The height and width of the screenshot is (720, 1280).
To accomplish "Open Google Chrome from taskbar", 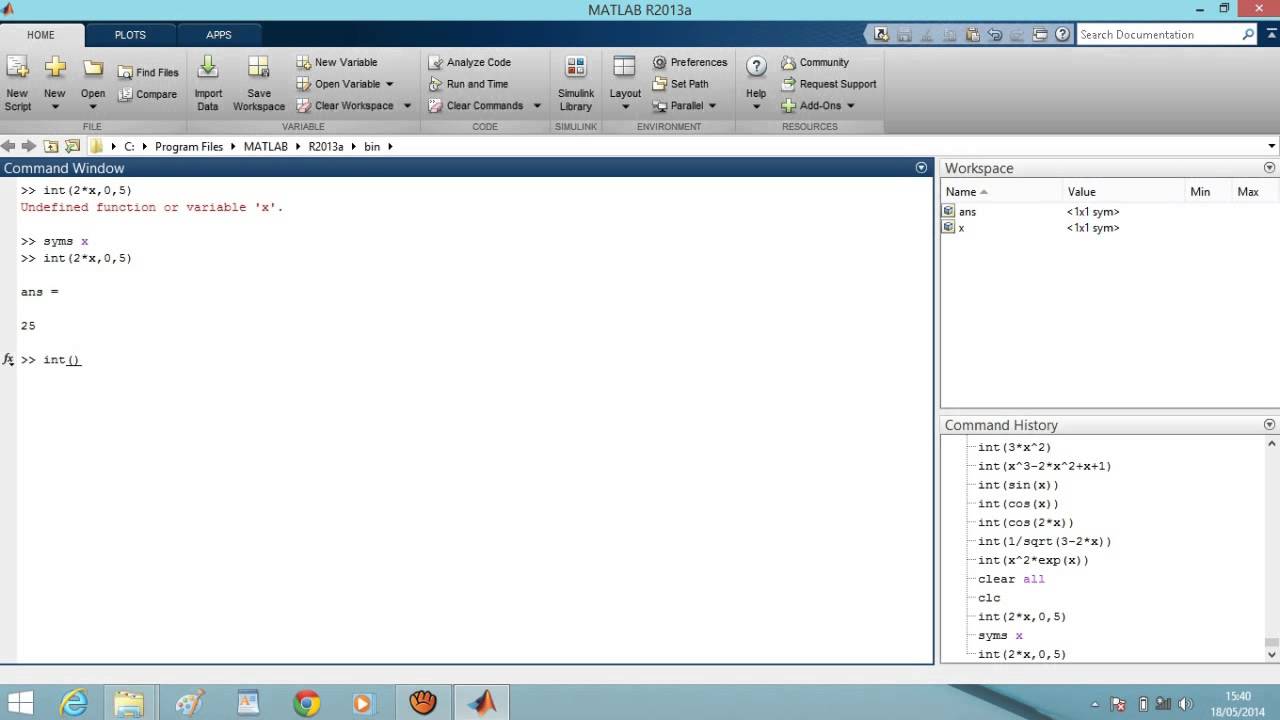I will [307, 703].
